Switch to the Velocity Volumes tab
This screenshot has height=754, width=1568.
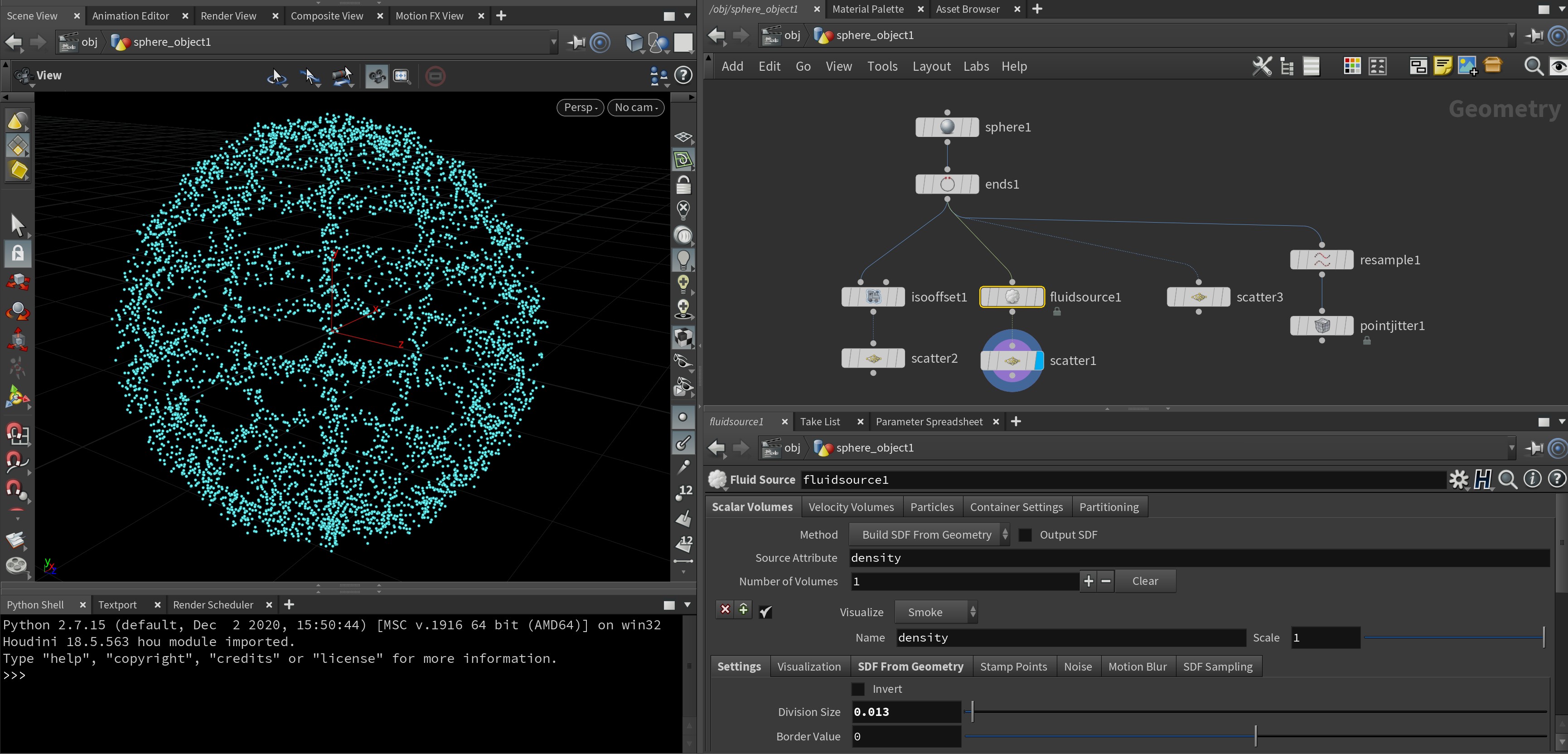pyautogui.click(x=850, y=507)
